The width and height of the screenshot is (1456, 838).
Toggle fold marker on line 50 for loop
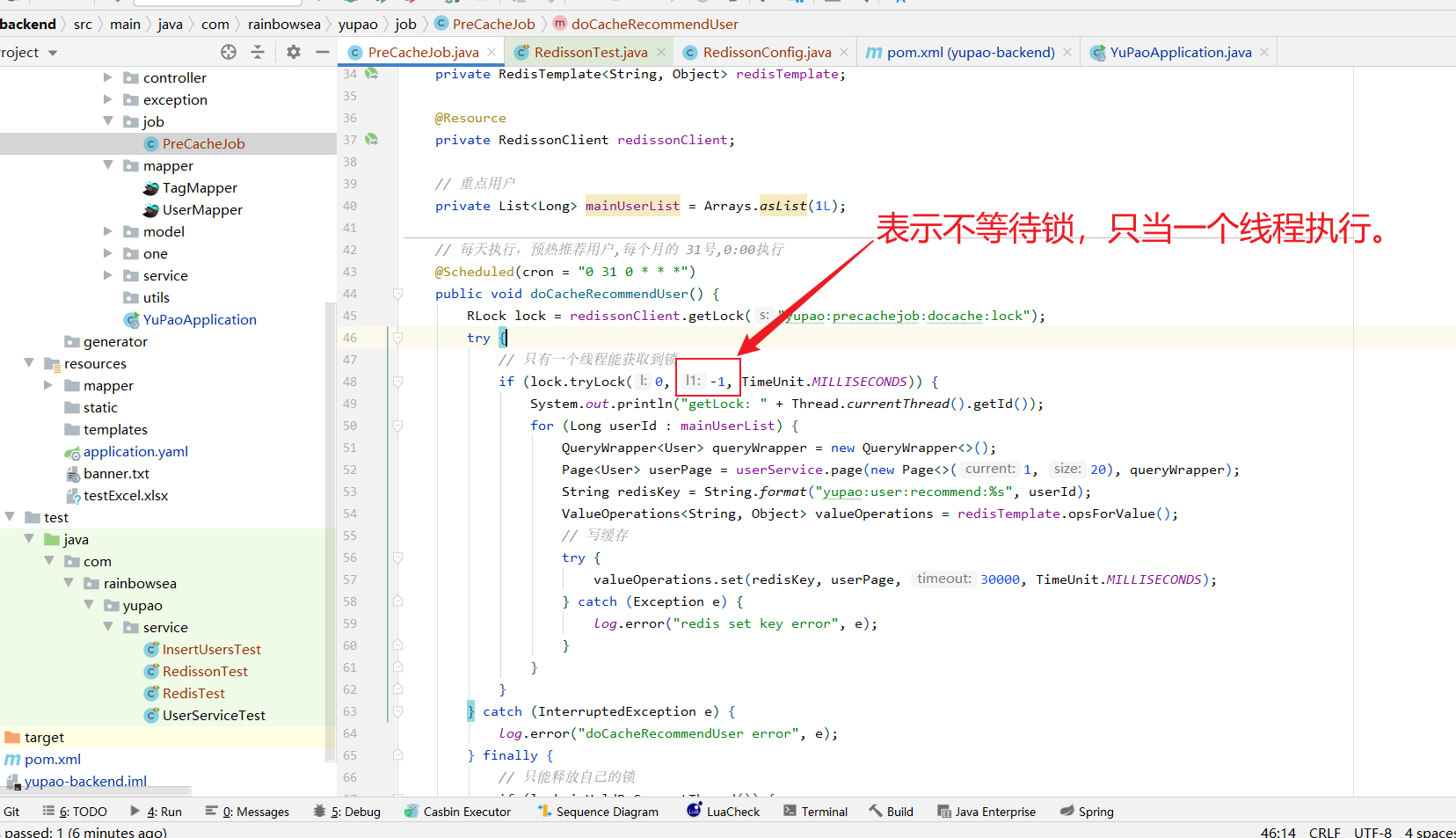[397, 426]
